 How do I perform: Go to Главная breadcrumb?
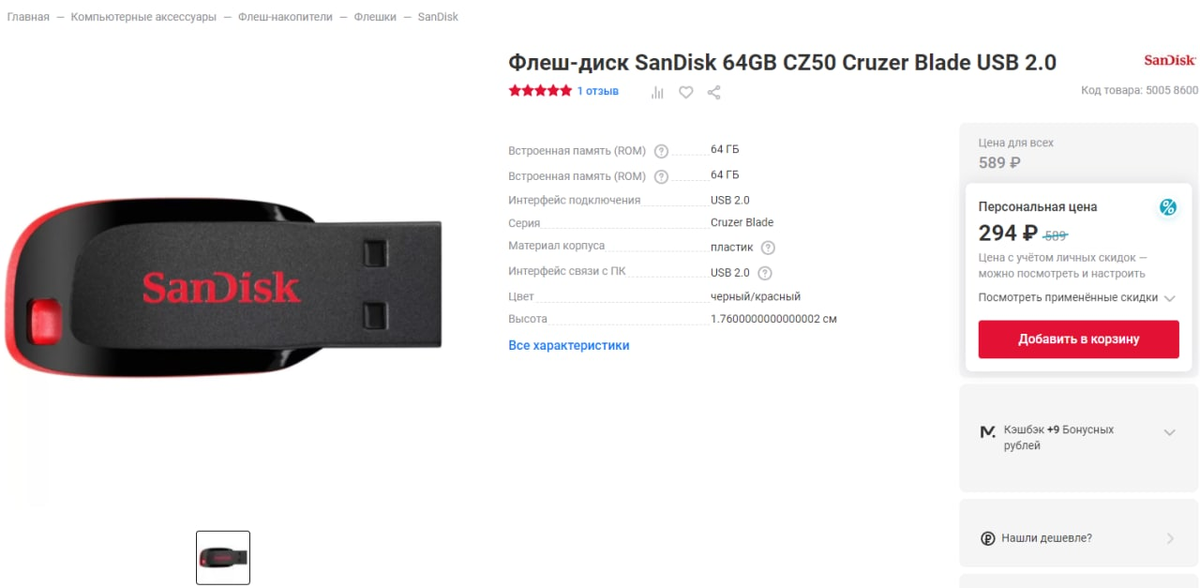click(x=28, y=17)
